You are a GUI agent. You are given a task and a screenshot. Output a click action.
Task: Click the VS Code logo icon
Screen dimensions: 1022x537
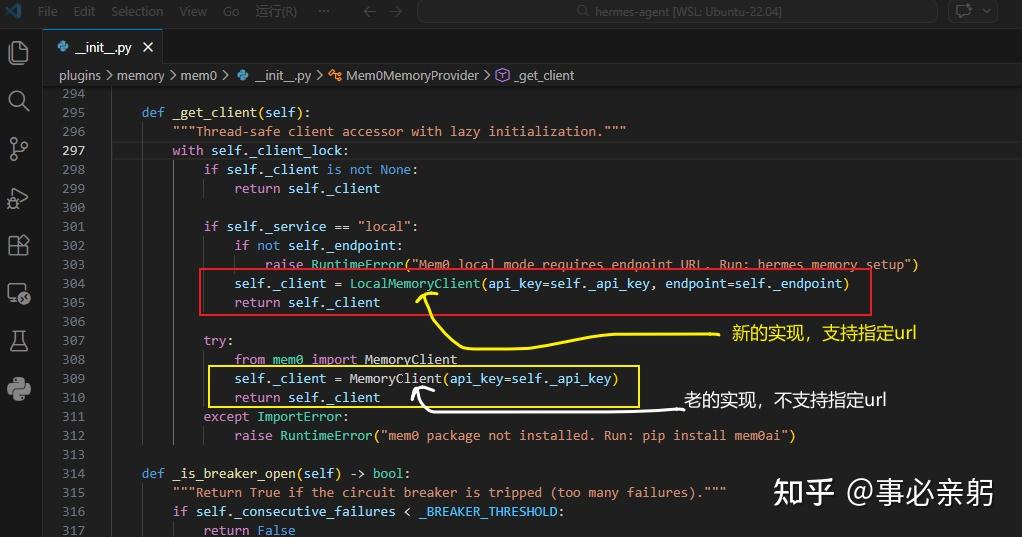(14, 11)
